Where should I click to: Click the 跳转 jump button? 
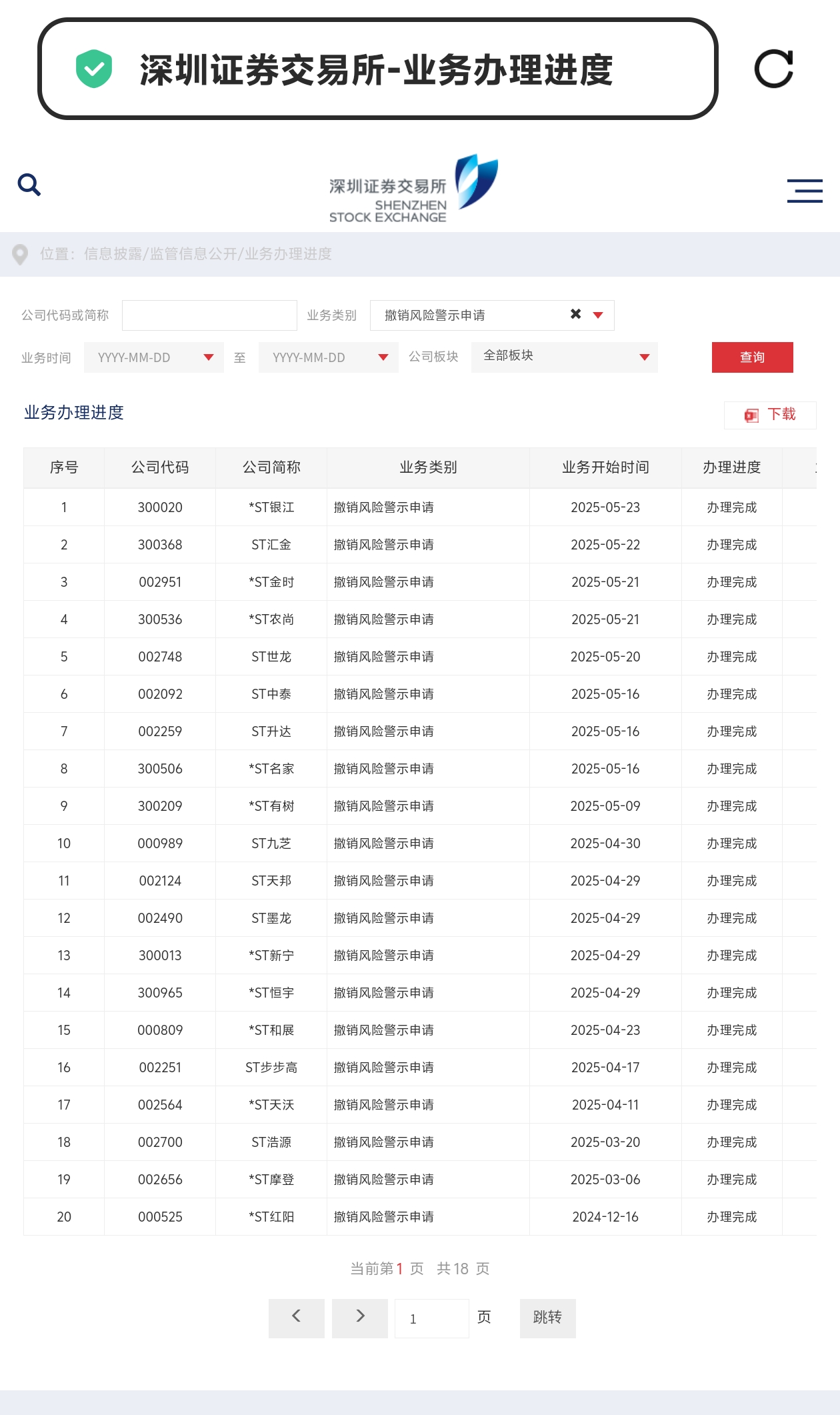(x=548, y=1318)
